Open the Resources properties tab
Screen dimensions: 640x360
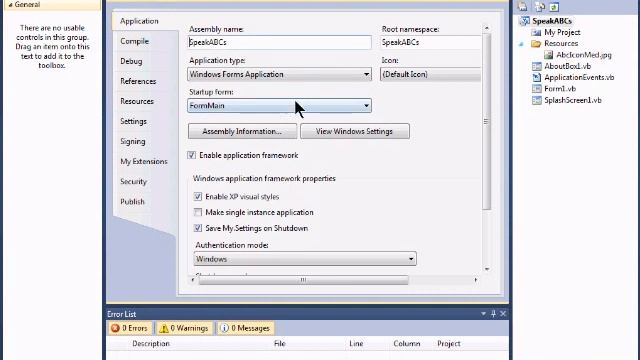[x=137, y=101]
